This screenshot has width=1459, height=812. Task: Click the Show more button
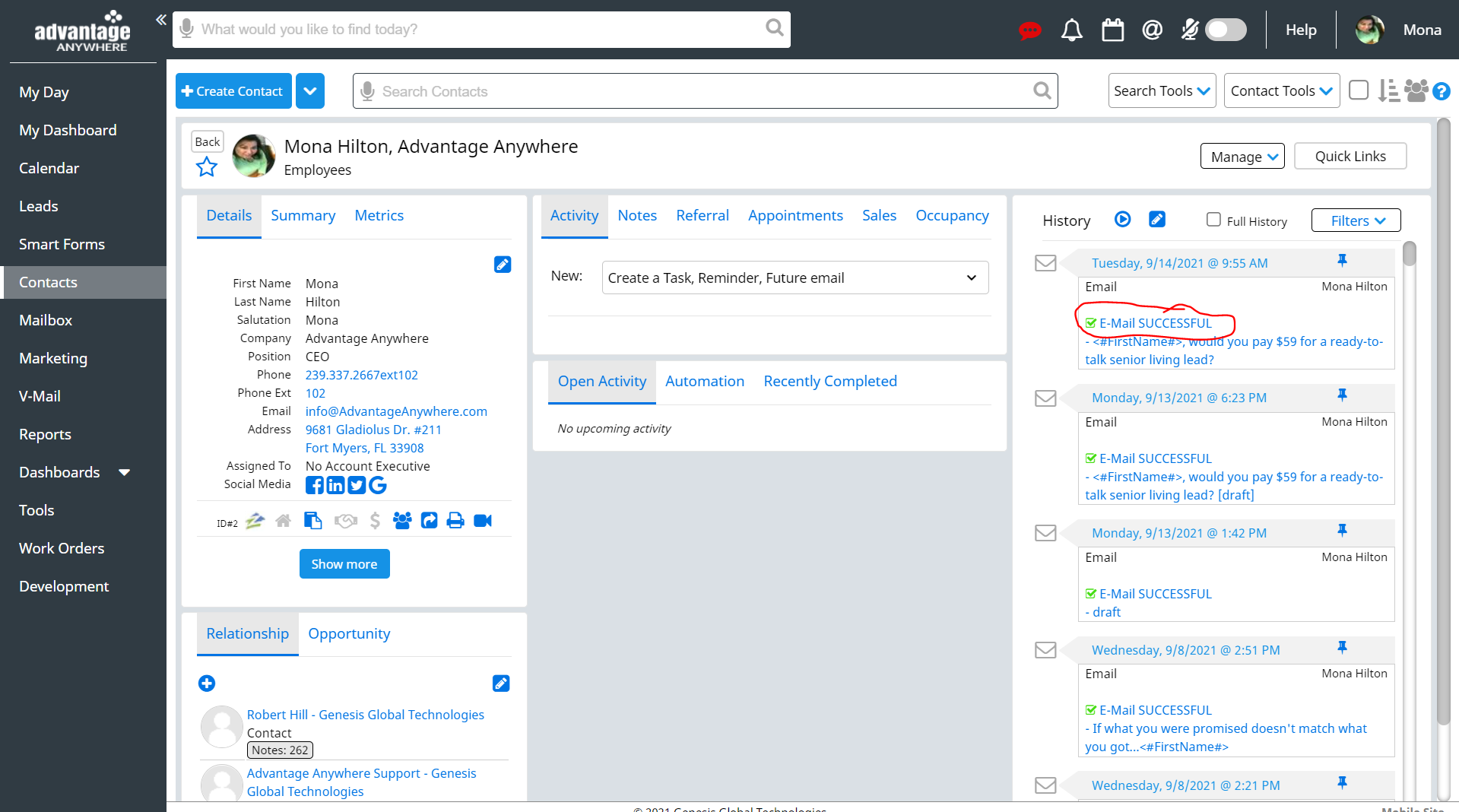[344, 564]
